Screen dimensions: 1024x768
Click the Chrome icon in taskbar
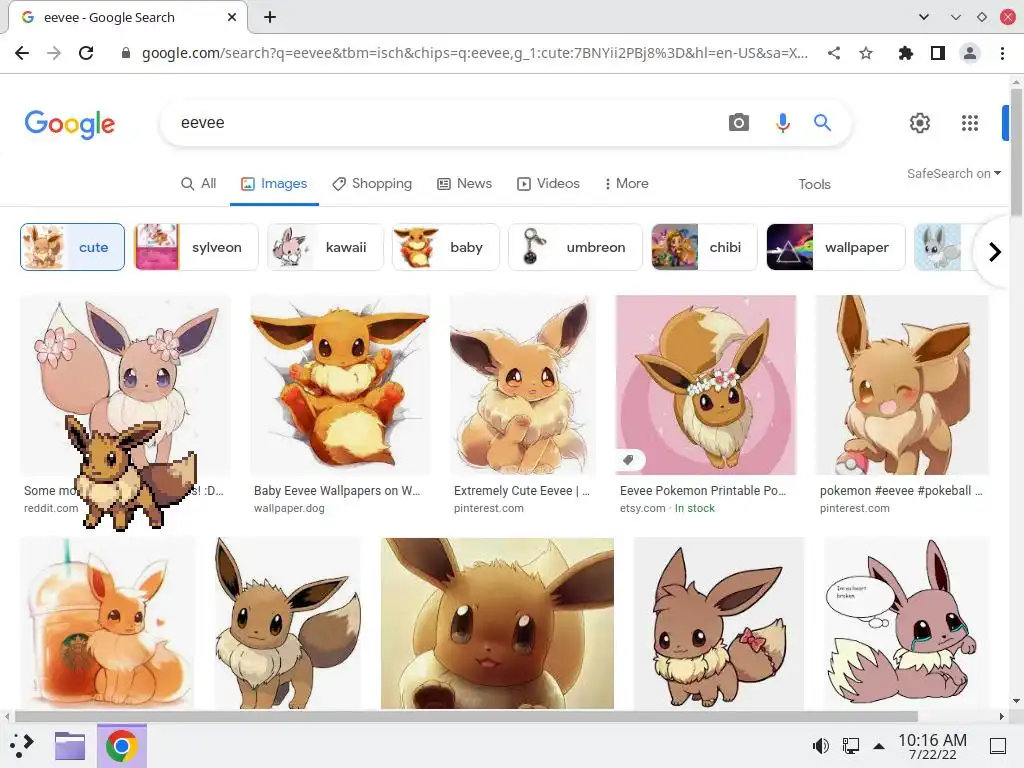point(121,746)
